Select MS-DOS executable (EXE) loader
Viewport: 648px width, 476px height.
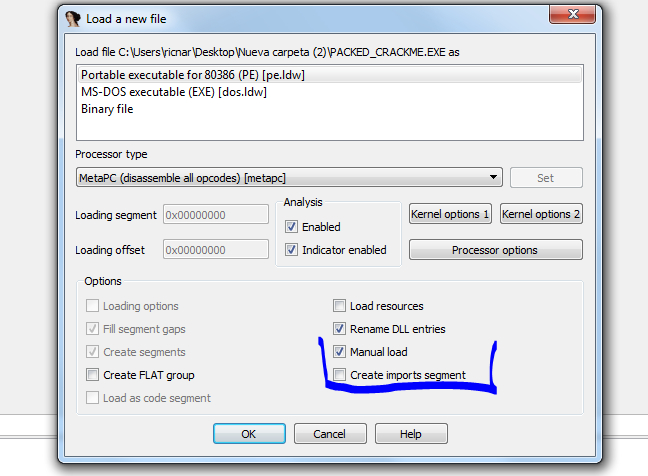click(173, 92)
